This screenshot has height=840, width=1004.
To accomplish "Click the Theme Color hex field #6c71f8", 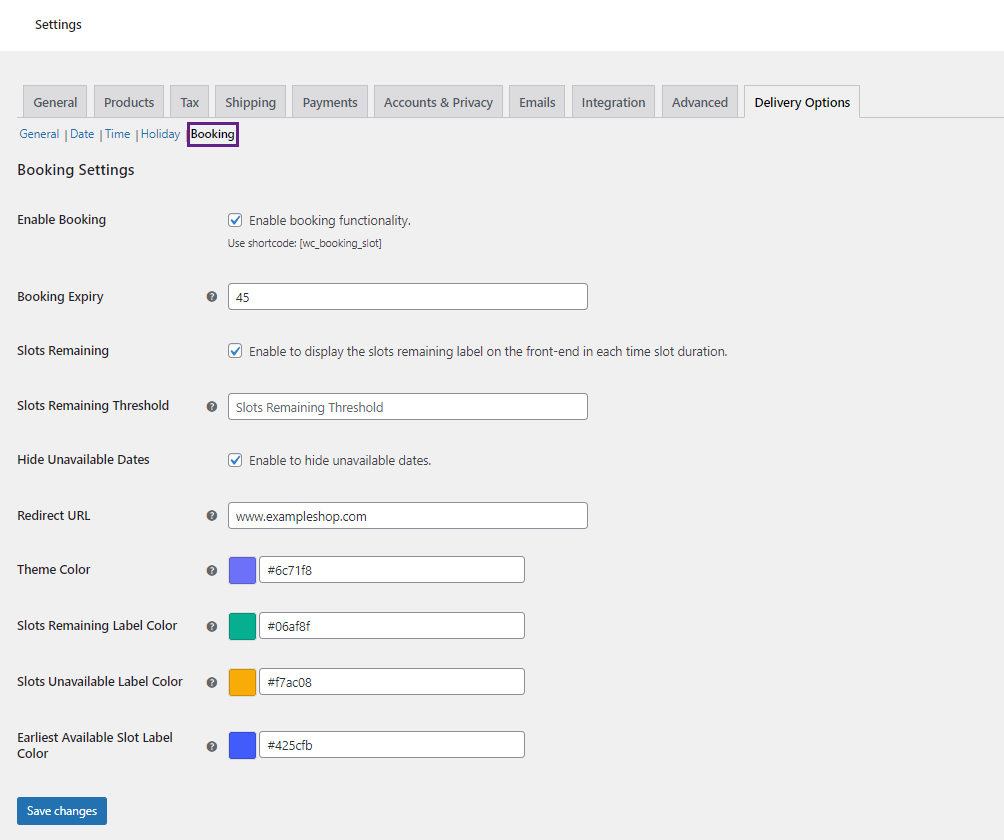I will (x=392, y=570).
